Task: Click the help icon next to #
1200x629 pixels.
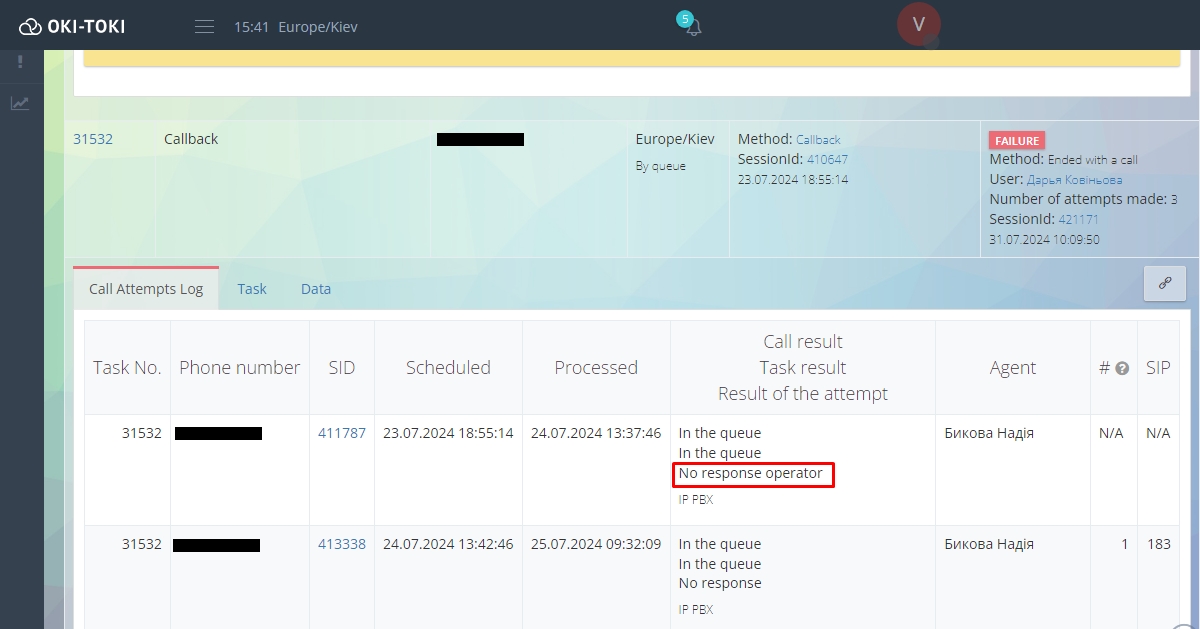Action: [1122, 368]
